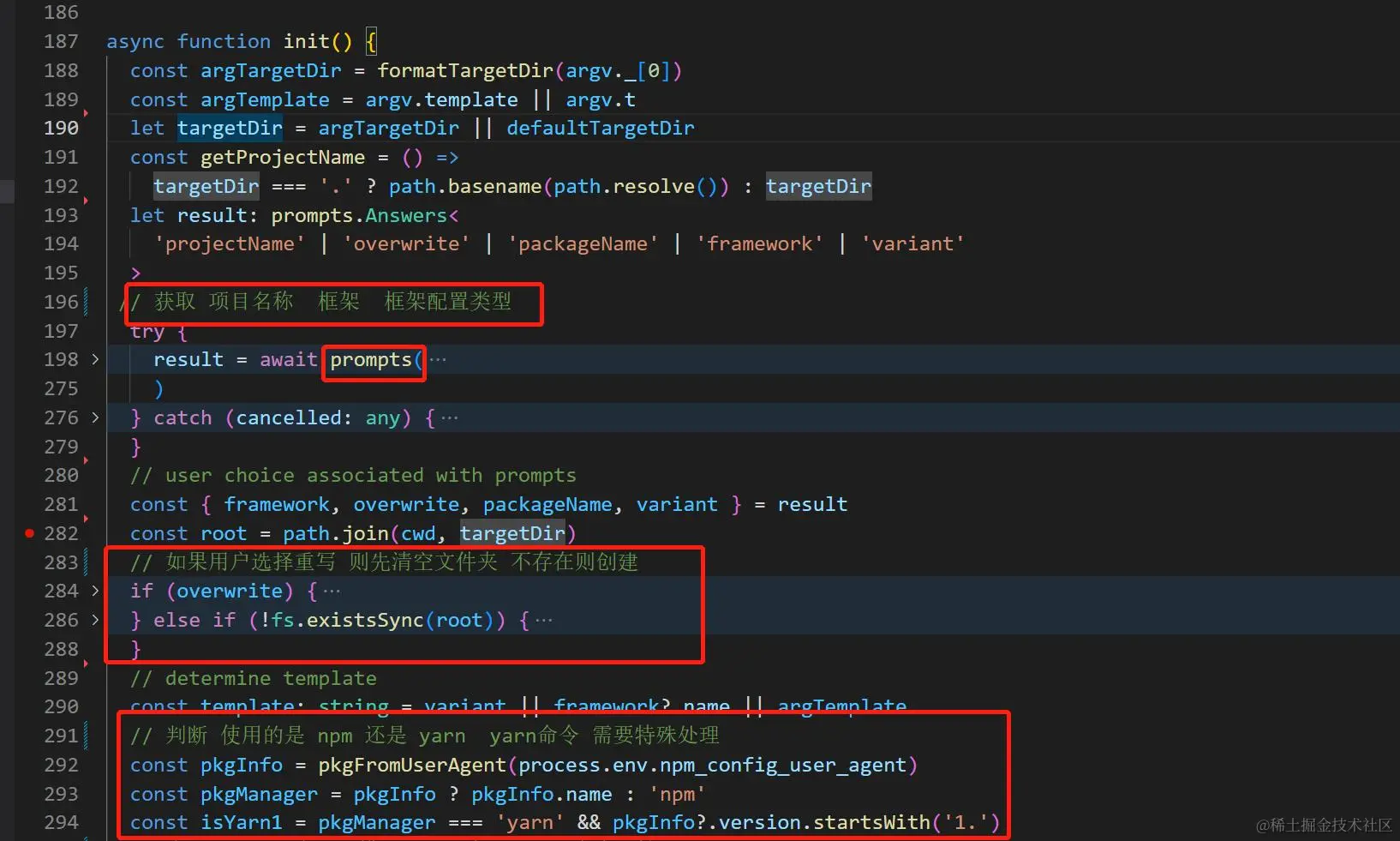Click line number 187 in gutter

(x=61, y=41)
